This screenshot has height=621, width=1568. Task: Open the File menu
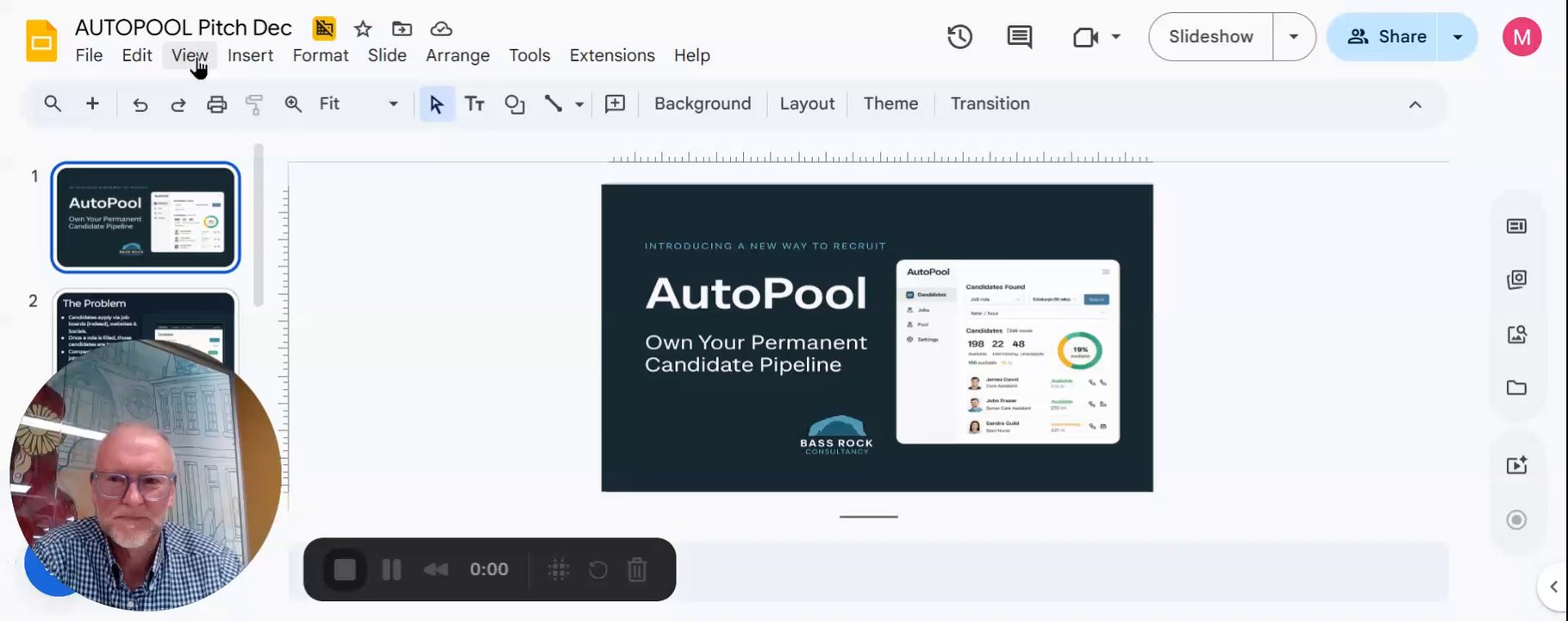pyautogui.click(x=89, y=55)
